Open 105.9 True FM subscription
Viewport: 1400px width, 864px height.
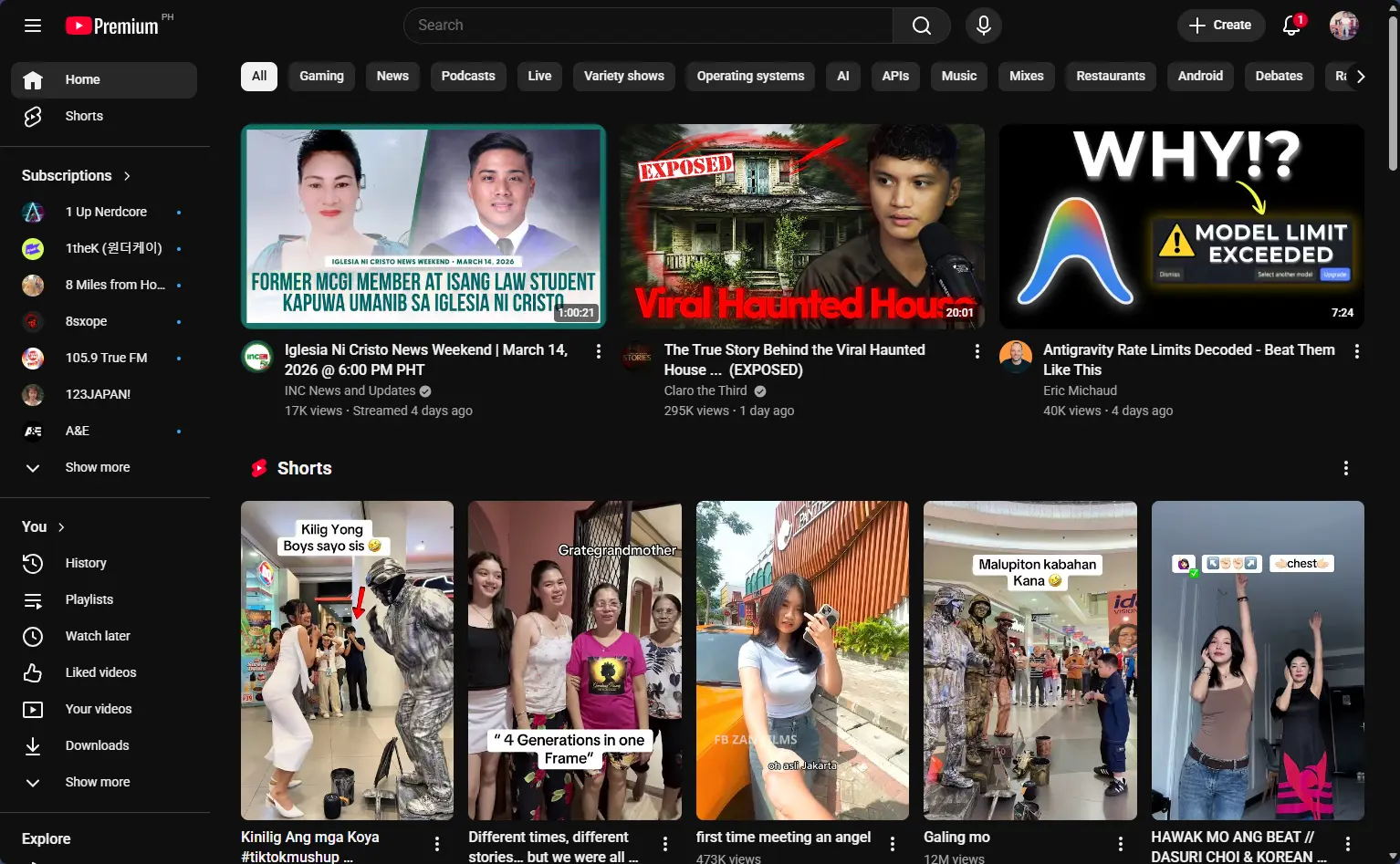(104, 358)
